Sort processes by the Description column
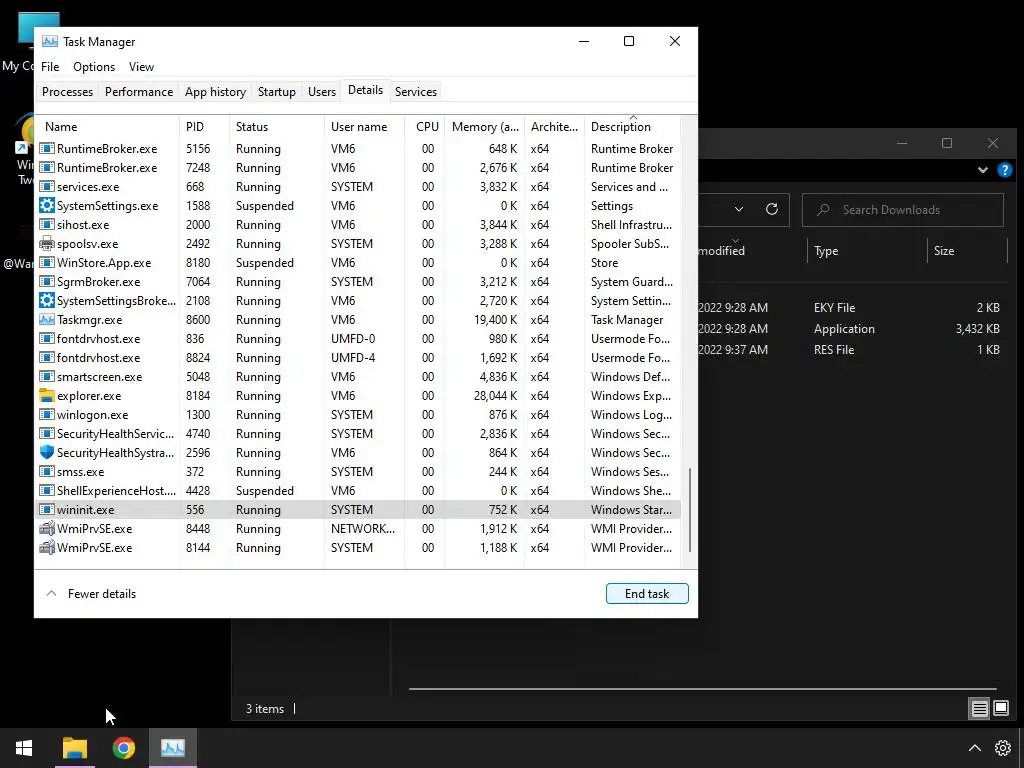This screenshot has width=1024, height=768. pyautogui.click(x=633, y=127)
